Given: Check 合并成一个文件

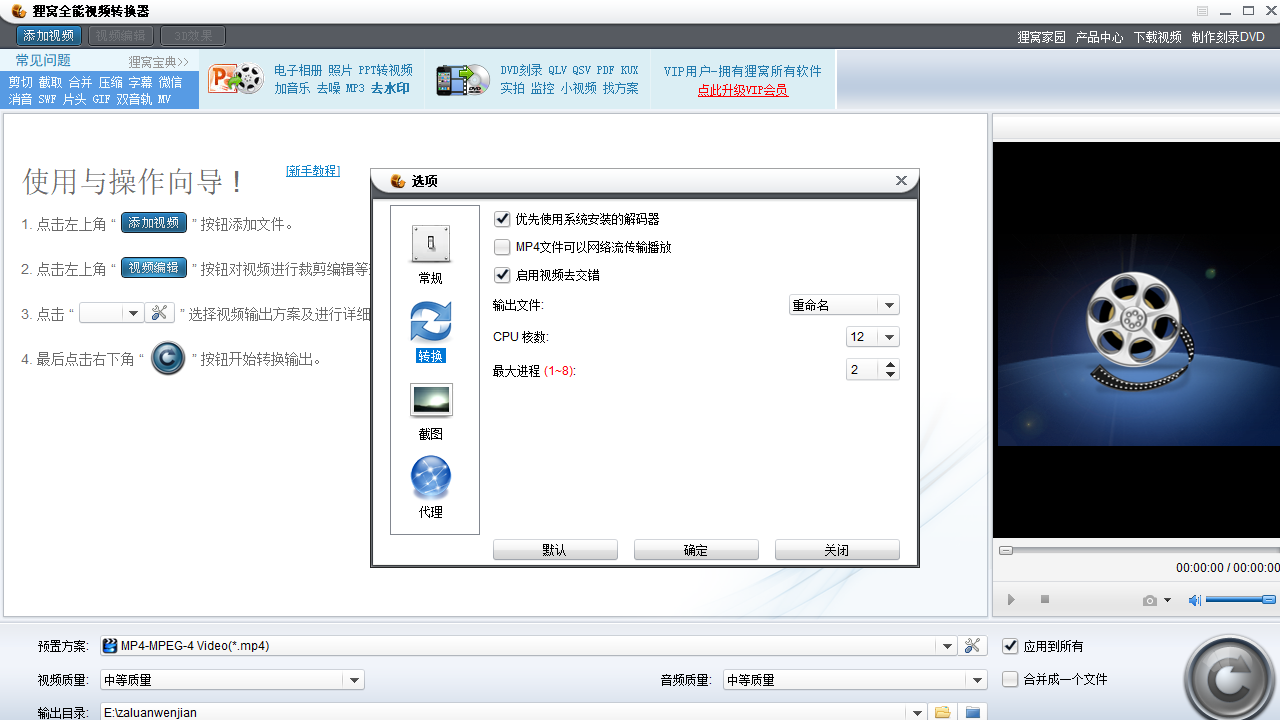Looking at the screenshot, I should pos(1010,679).
